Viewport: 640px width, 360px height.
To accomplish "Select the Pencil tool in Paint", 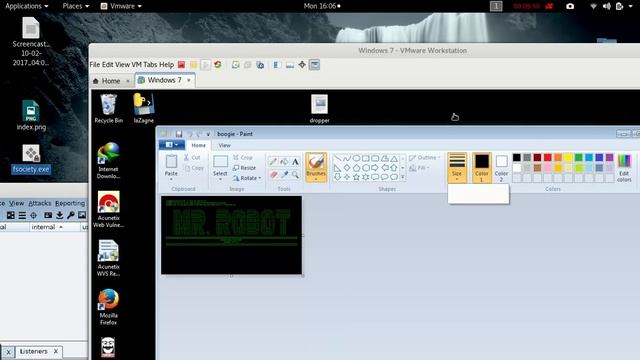I will (x=273, y=162).
